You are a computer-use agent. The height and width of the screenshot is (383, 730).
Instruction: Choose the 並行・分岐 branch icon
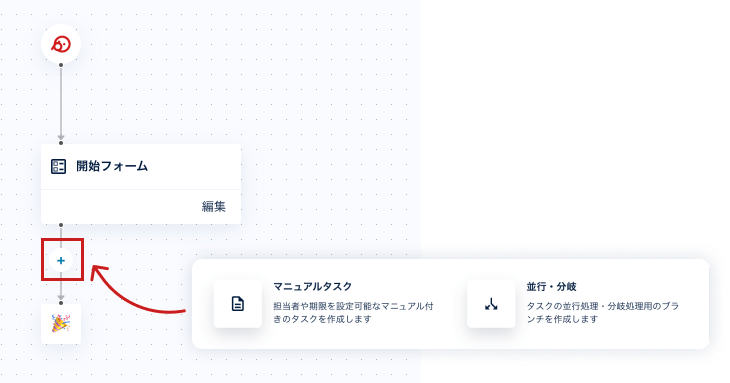[x=491, y=304]
